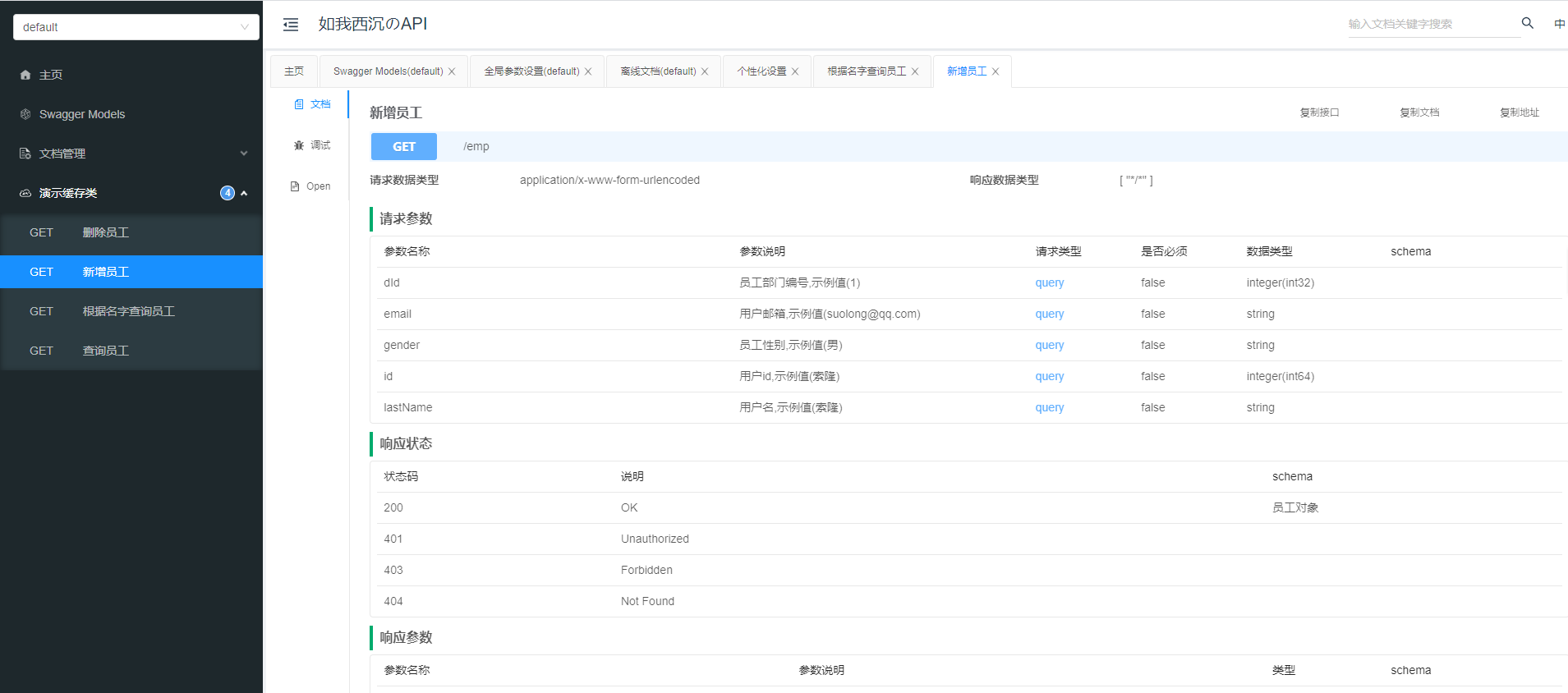The height and width of the screenshot is (693, 1568).
Task: Click the blue GET method label
Action: 404,146
